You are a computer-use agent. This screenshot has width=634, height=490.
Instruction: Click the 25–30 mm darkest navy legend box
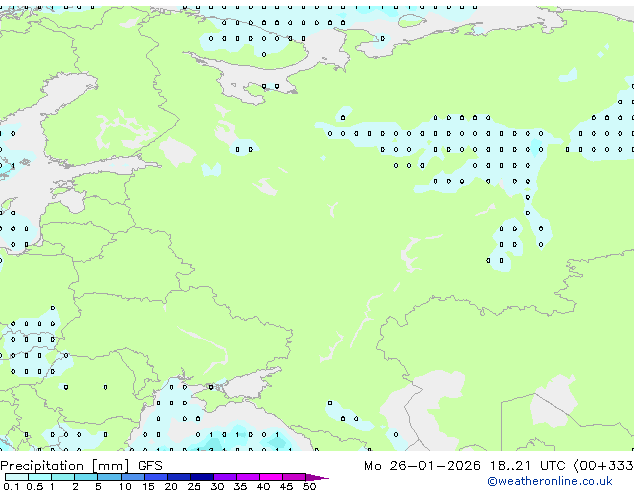point(202,477)
